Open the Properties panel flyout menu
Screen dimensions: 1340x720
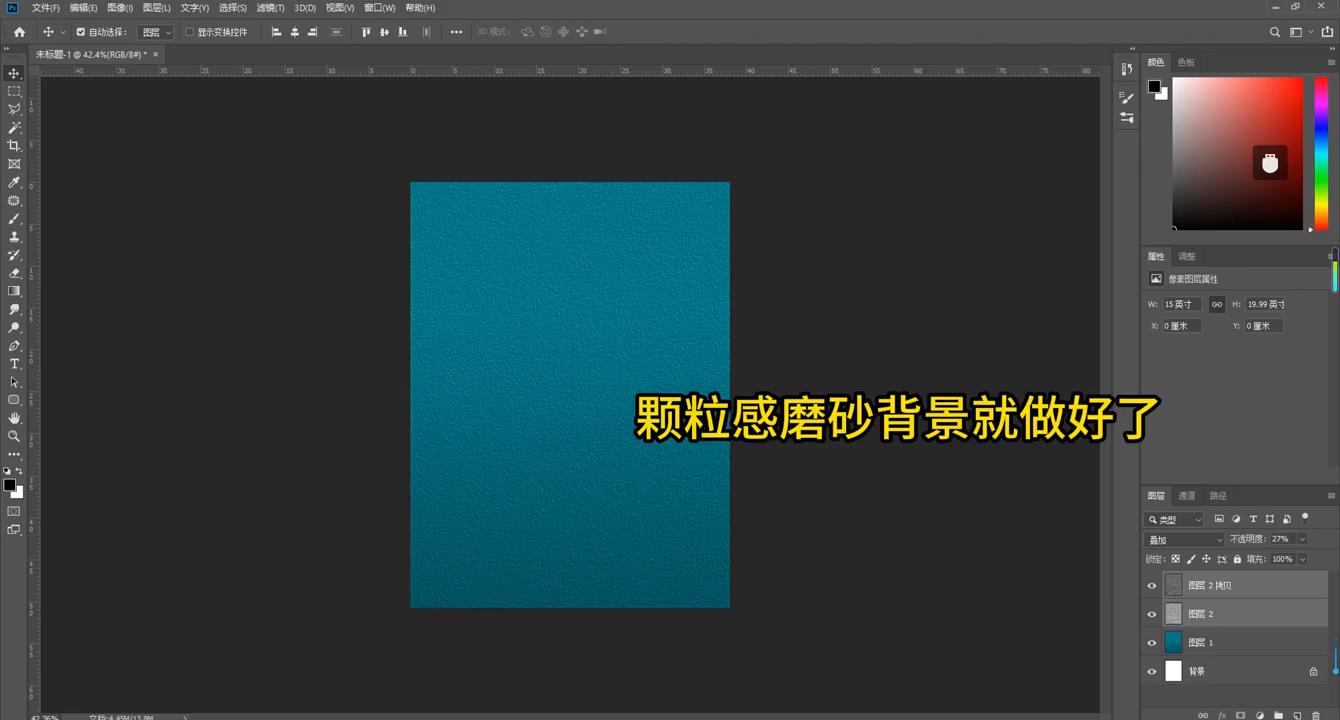click(x=1331, y=256)
